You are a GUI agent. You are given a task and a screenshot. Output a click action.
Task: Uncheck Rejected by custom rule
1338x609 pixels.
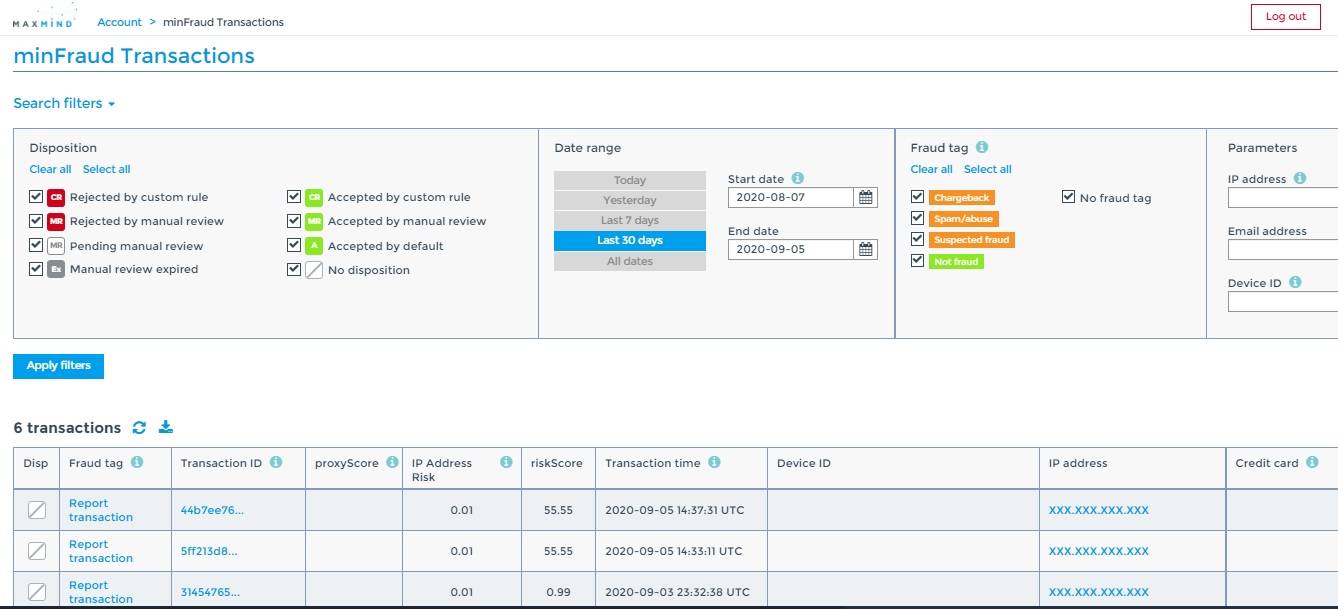point(36,196)
